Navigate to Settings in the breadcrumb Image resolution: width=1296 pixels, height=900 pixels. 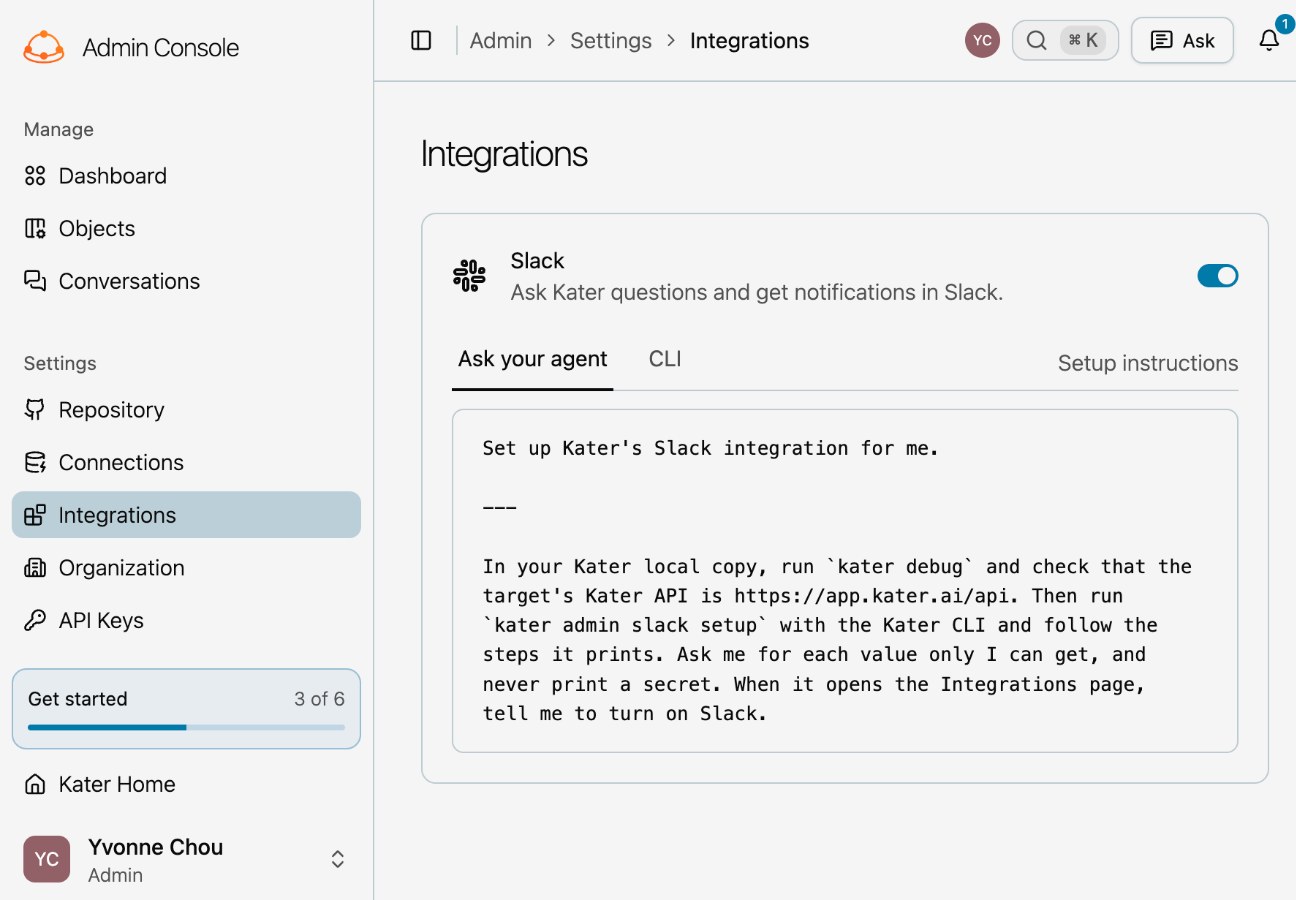[611, 41]
